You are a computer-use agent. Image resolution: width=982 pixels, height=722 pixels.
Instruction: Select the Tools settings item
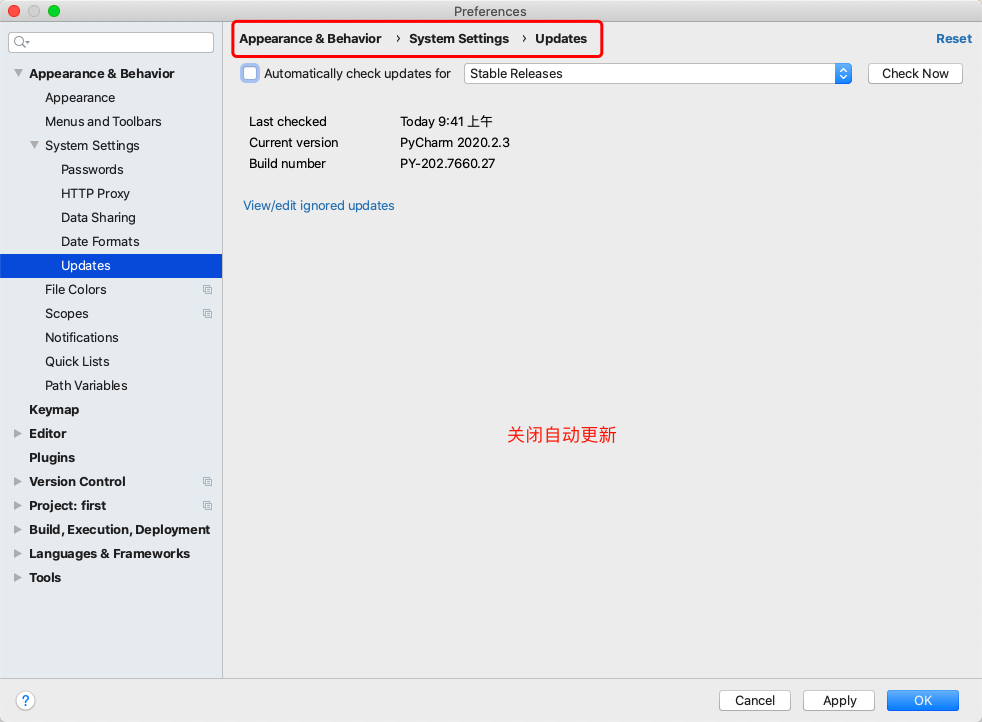(45, 577)
